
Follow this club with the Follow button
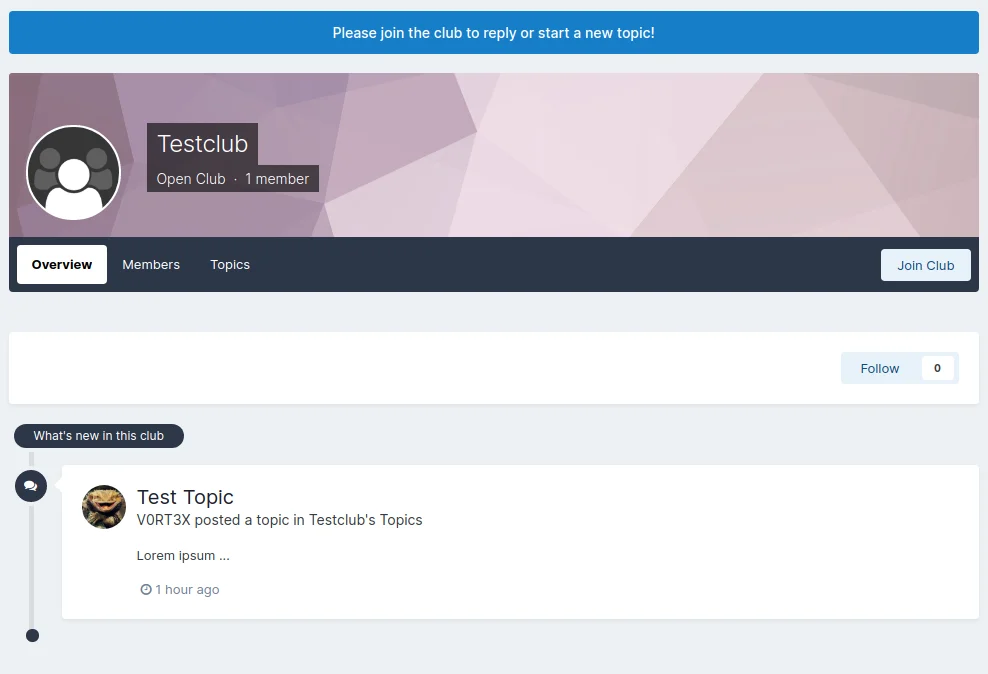point(880,368)
